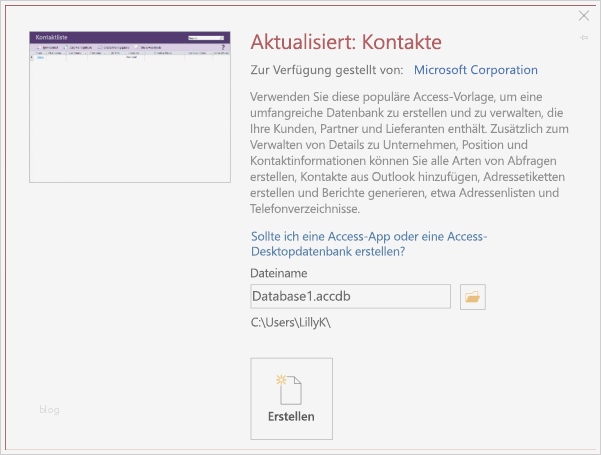
Task: Close the Kontakte template dialog
Action: [584, 16]
